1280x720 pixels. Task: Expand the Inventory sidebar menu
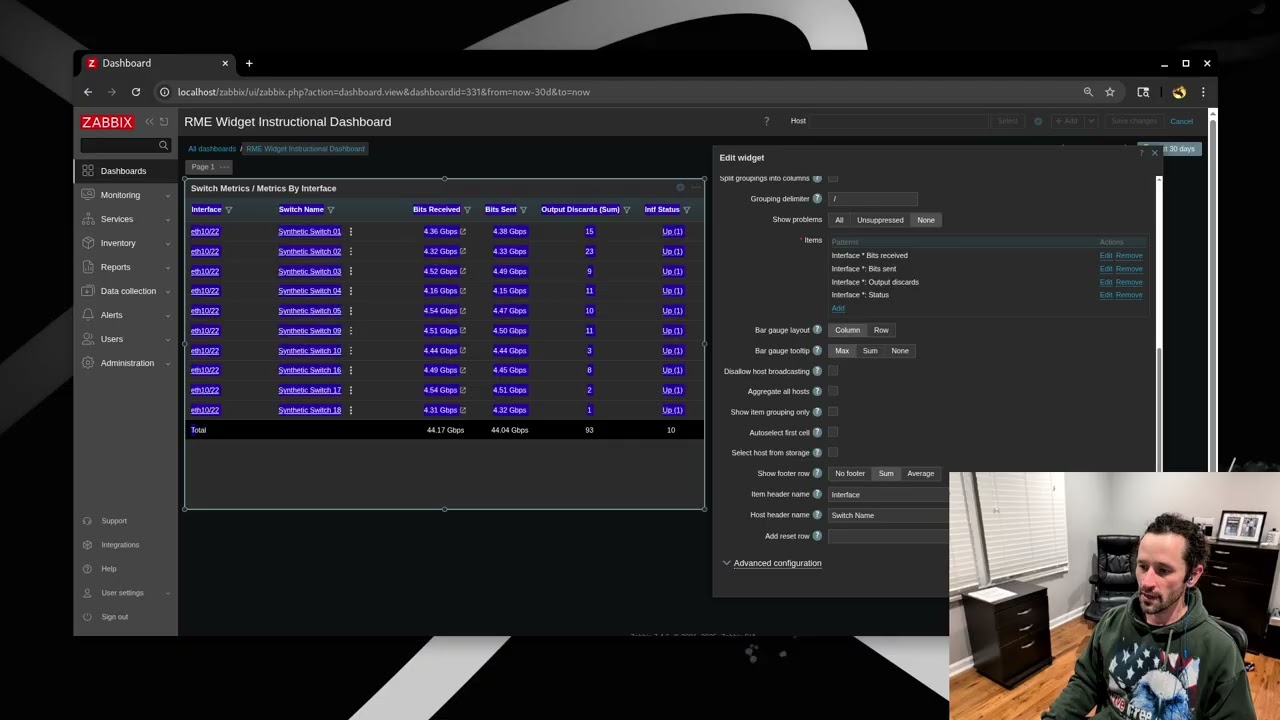pos(125,243)
